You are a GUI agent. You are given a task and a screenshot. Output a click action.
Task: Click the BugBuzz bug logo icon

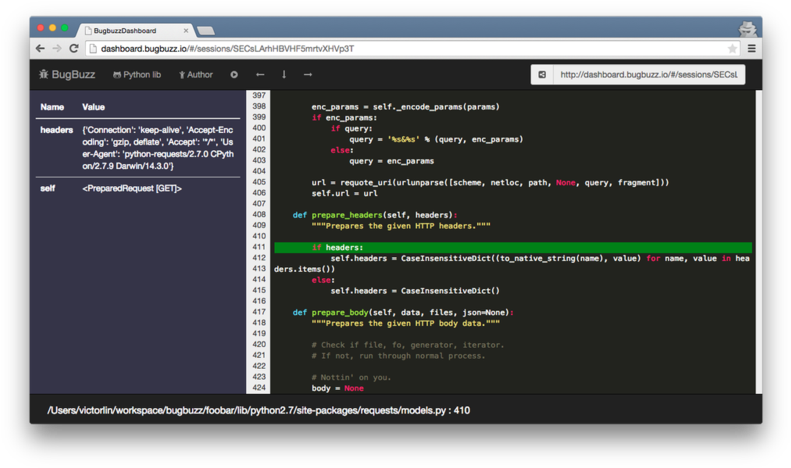coord(44,75)
